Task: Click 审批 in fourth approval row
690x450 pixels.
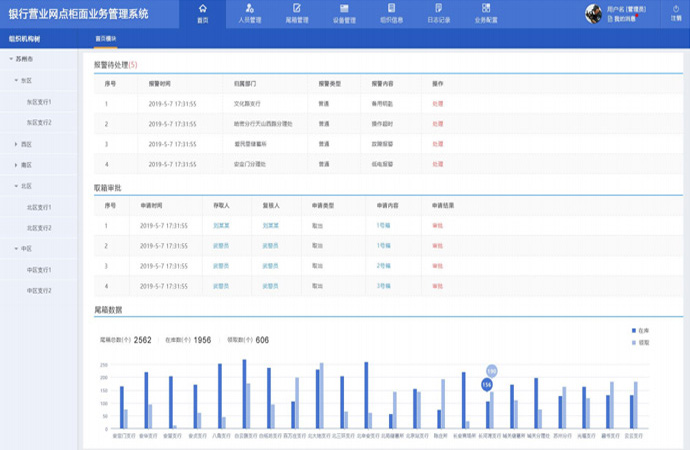Action: pos(437,285)
